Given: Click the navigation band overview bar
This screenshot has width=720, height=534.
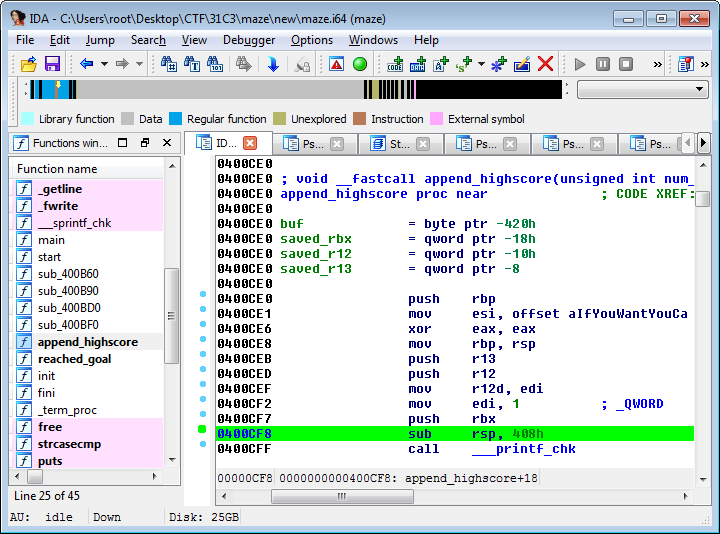Looking at the screenshot, I should pos(296,90).
